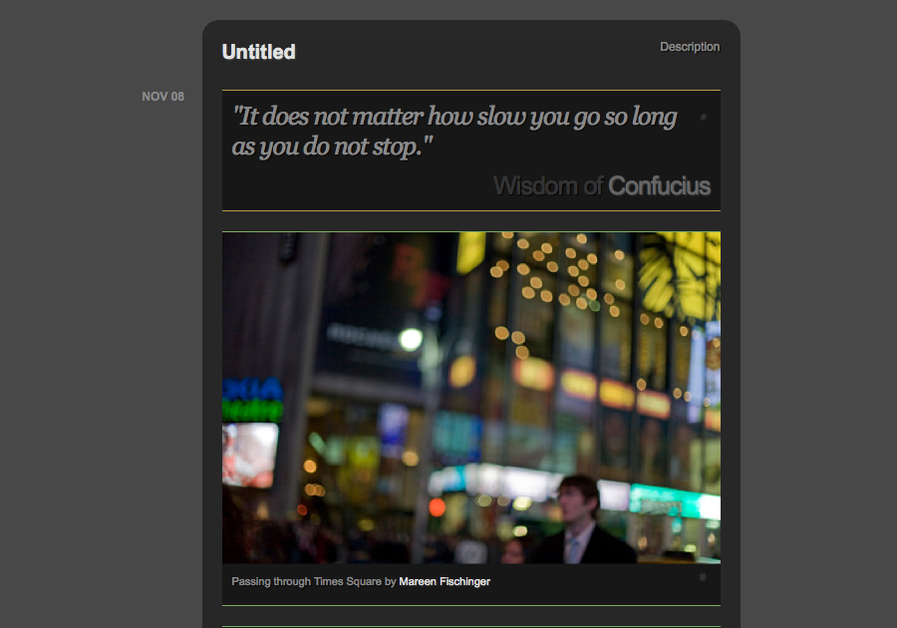Click the yellow border above the quote post
897x628 pixels.
[x=470, y=91]
